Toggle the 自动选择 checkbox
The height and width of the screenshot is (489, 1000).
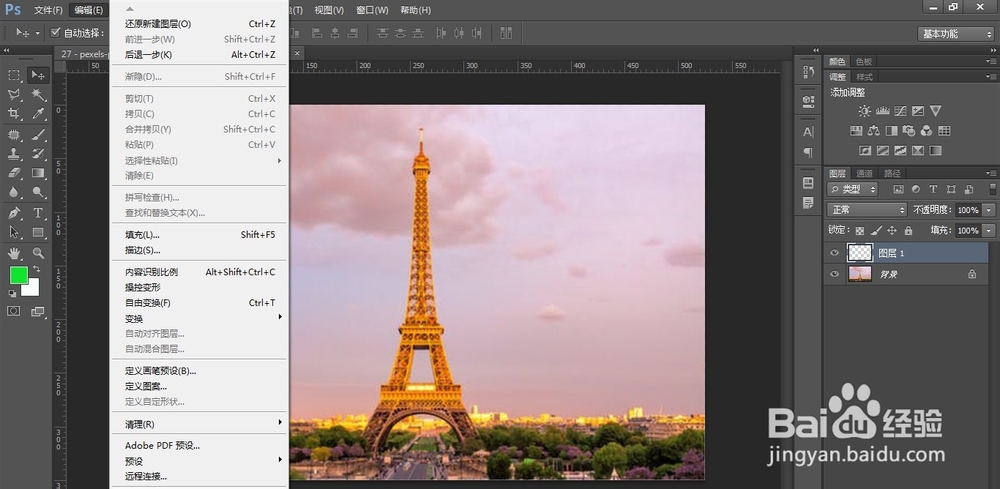point(55,33)
